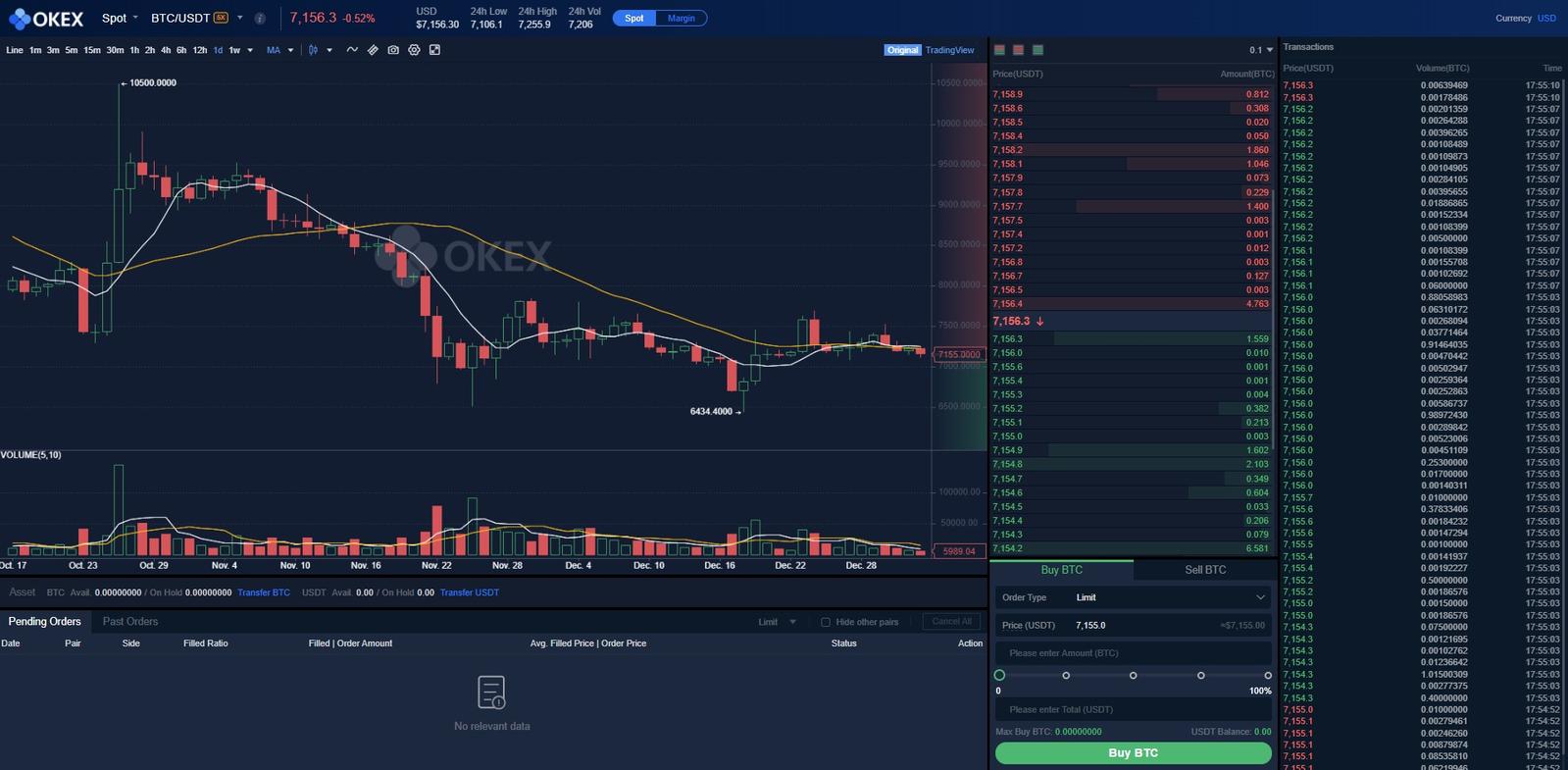Click the 25% point on amount slider
The width and height of the screenshot is (1568, 770).
1066,675
